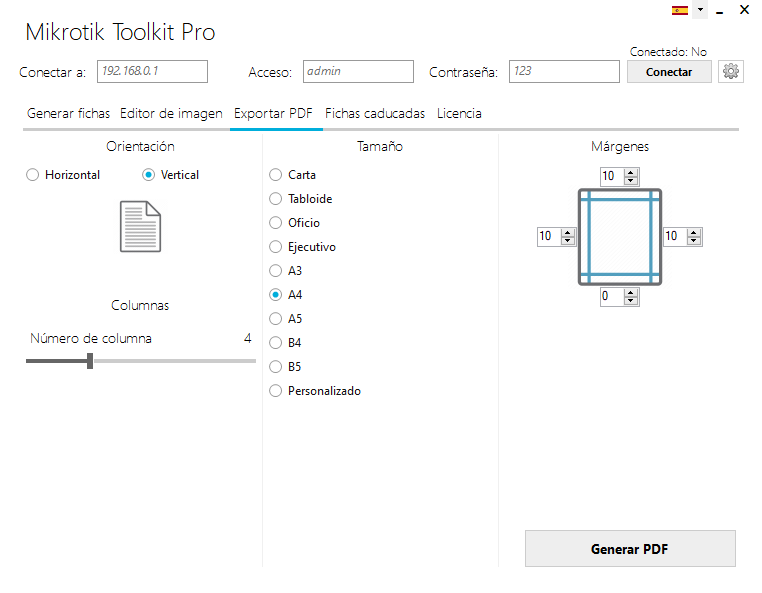Click the Generar PDF button

coord(630,549)
